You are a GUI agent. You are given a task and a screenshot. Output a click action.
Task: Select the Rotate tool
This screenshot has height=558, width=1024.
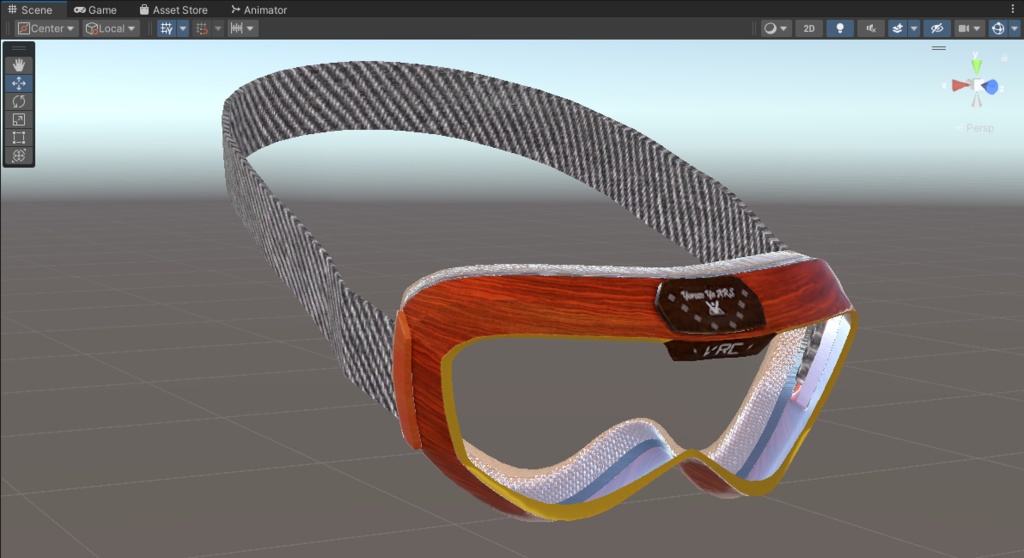(x=18, y=101)
